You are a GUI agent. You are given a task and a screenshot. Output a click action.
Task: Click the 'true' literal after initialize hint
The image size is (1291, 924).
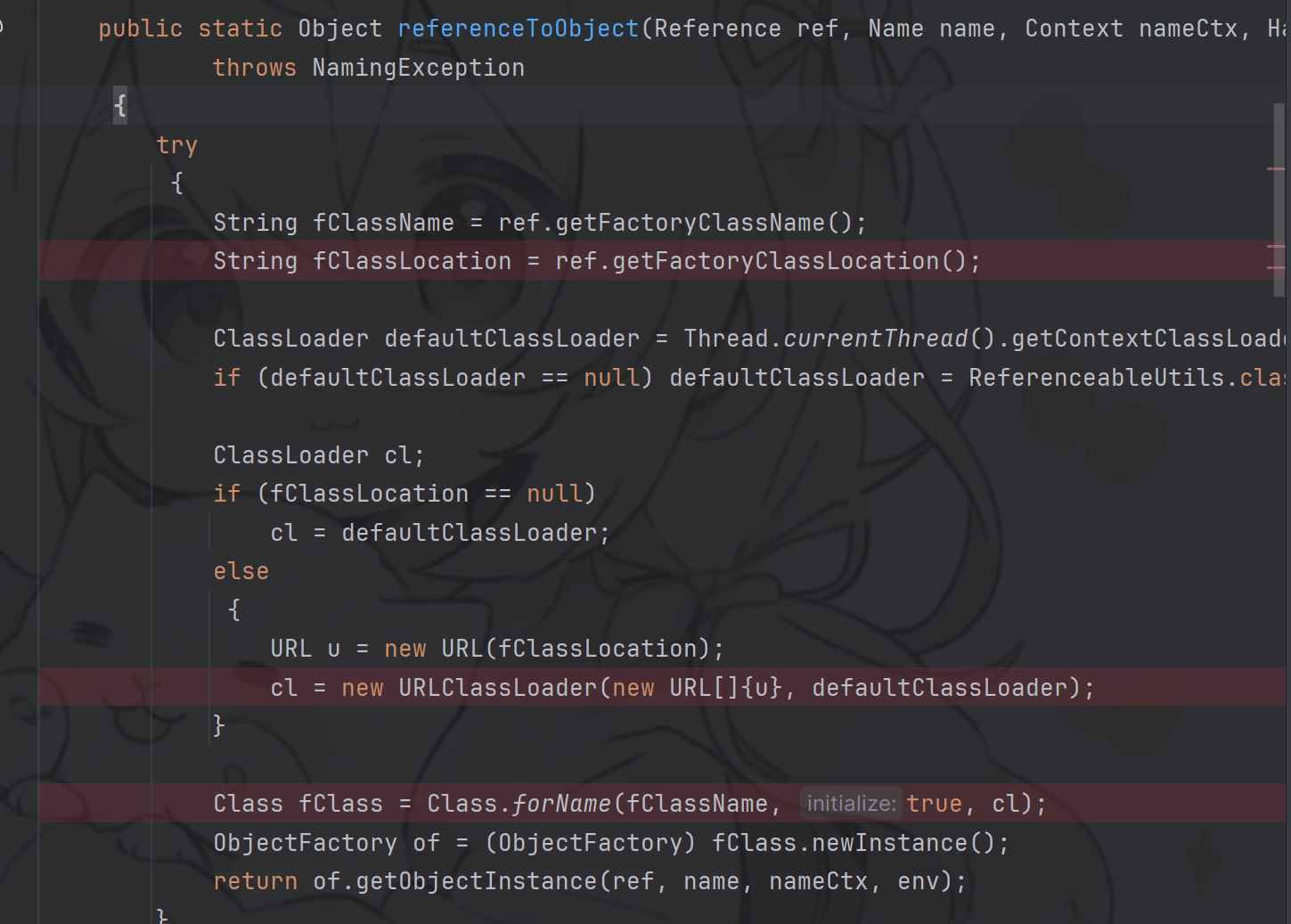[x=934, y=804]
